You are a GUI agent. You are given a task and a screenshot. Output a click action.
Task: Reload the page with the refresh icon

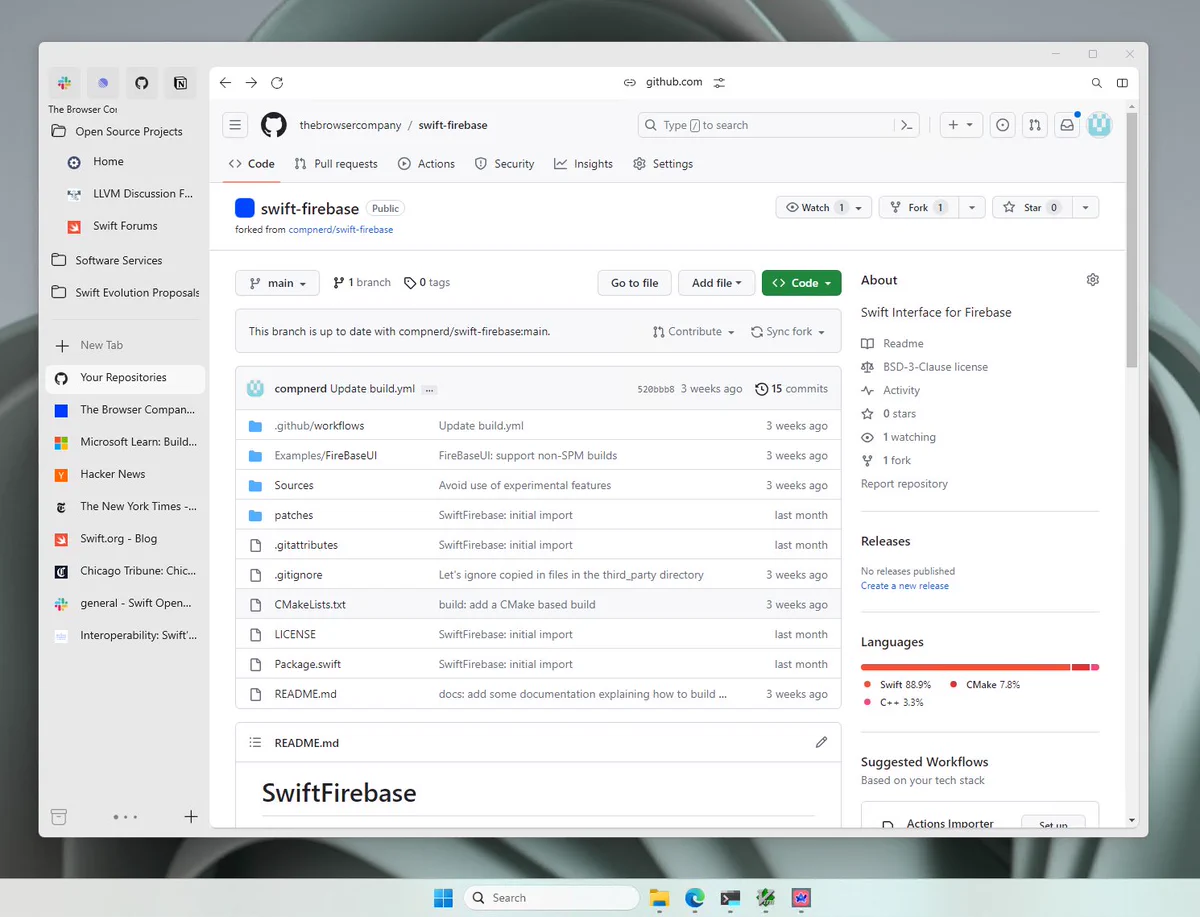pyautogui.click(x=277, y=83)
